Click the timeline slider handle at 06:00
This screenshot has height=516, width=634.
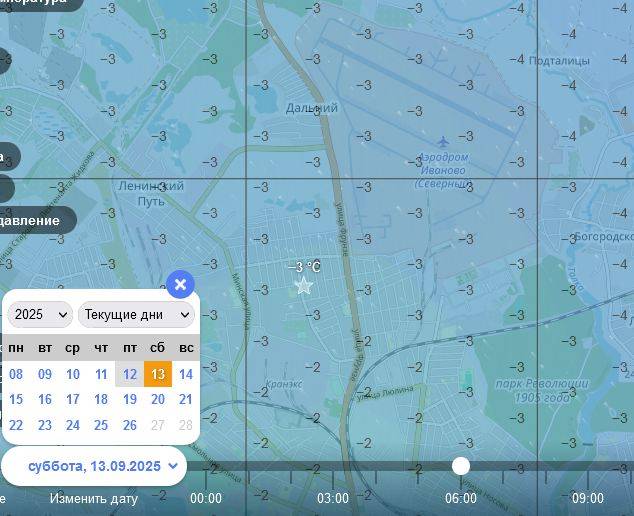(x=461, y=466)
